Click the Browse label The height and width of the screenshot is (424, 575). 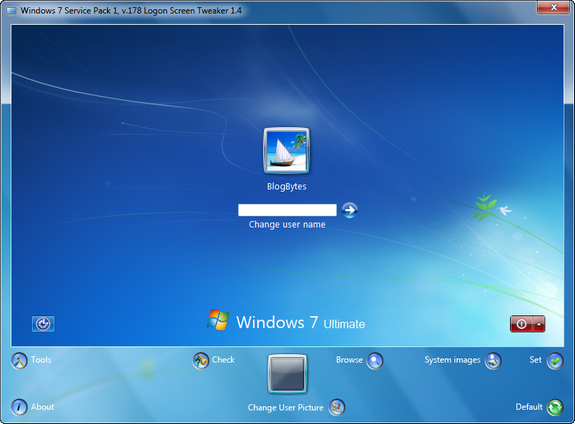click(x=349, y=360)
